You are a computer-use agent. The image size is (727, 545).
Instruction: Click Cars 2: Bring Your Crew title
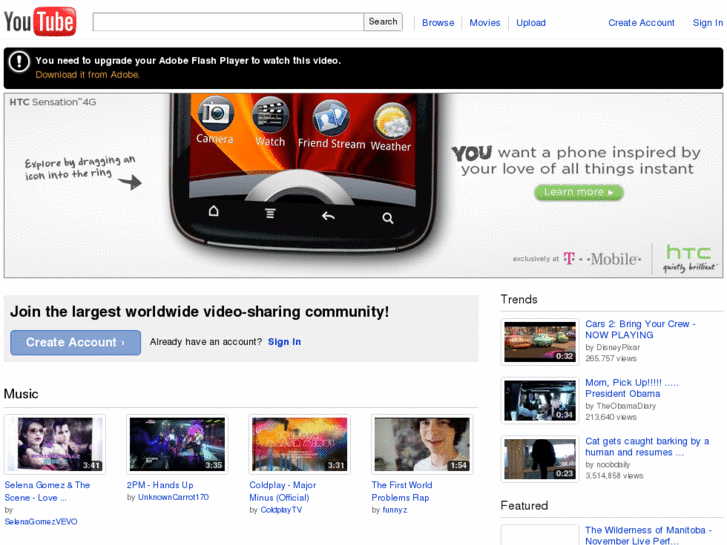[x=640, y=329]
